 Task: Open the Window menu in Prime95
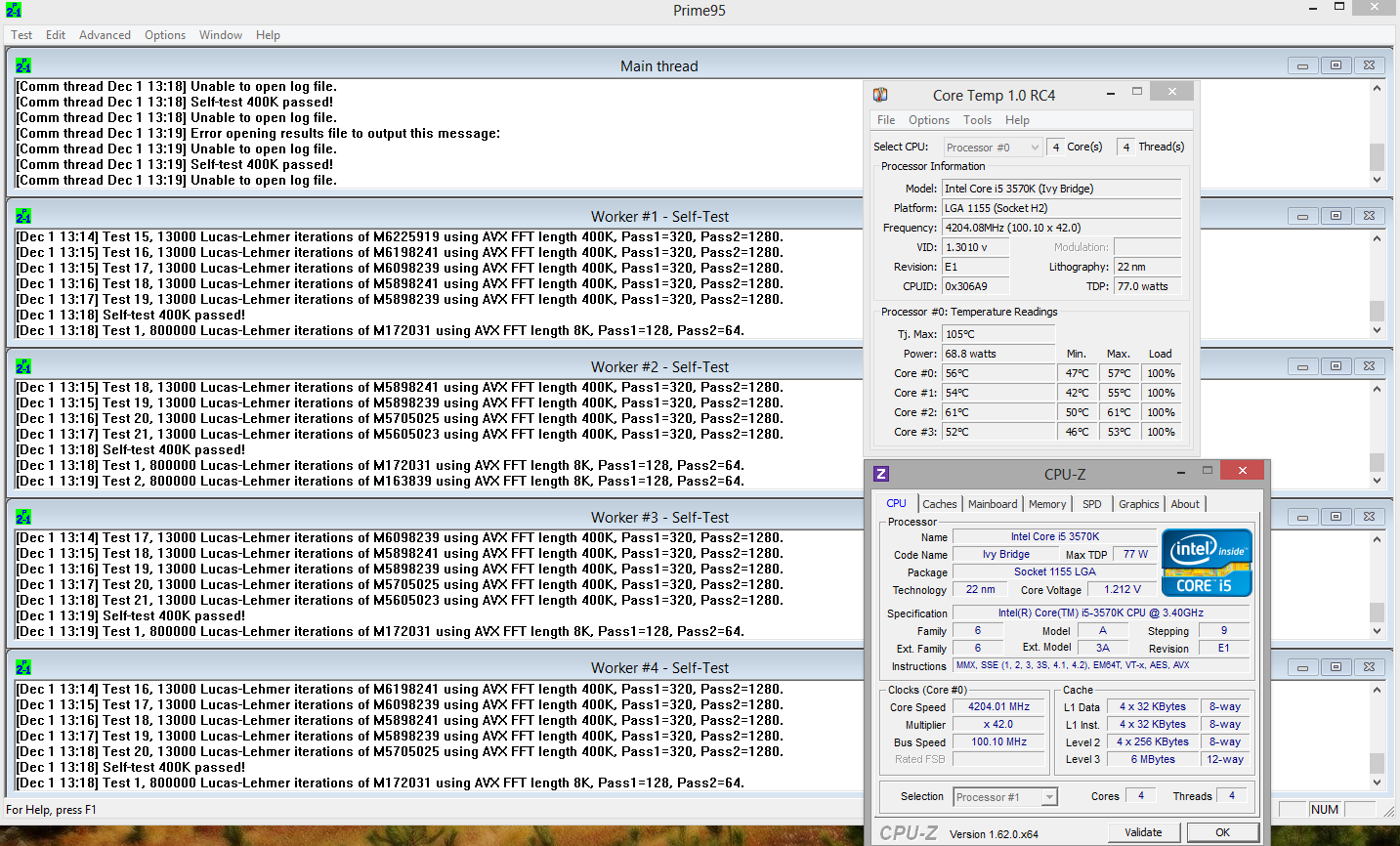221,35
